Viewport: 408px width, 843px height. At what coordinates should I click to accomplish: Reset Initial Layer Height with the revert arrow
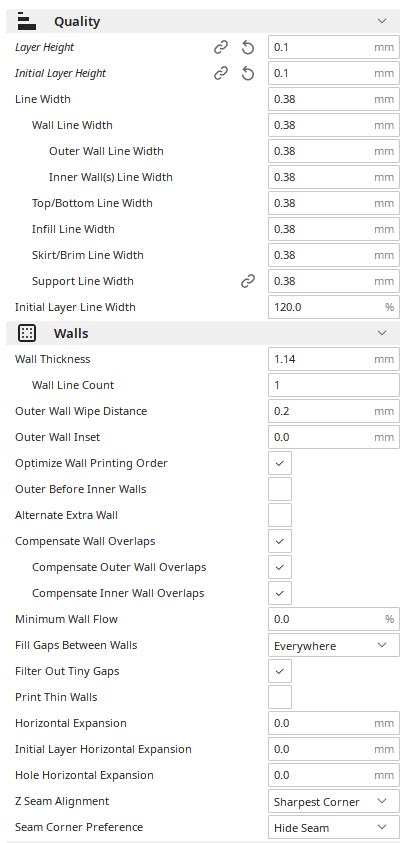tap(247, 73)
